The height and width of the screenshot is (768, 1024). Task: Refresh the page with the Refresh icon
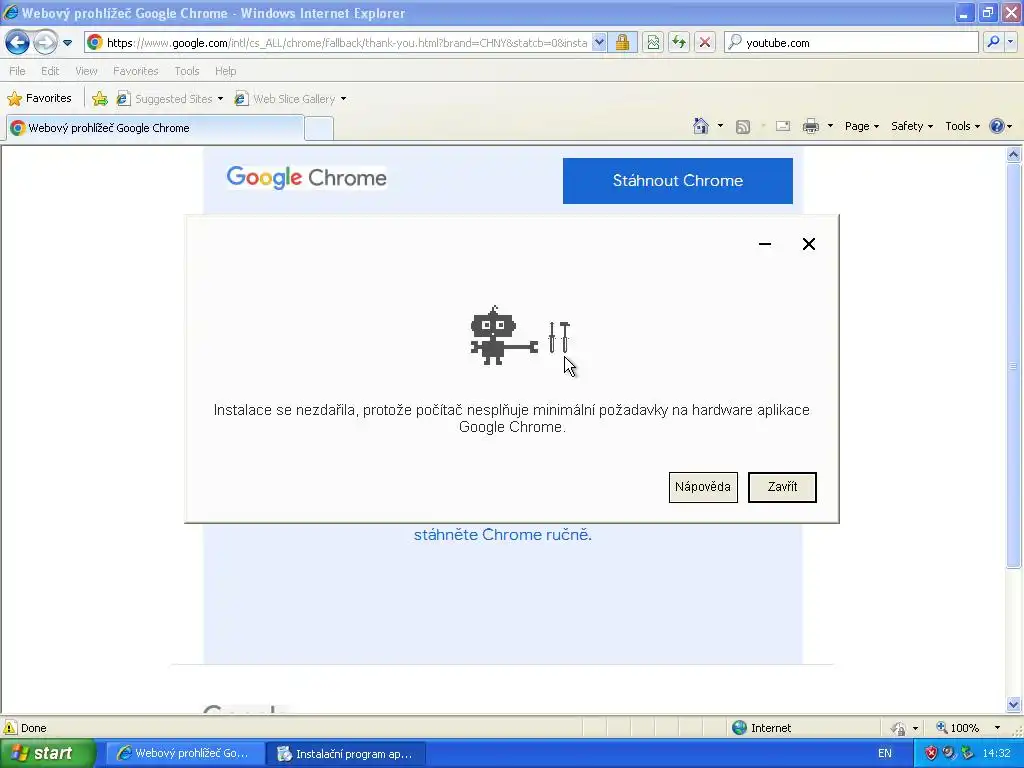(679, 42)
